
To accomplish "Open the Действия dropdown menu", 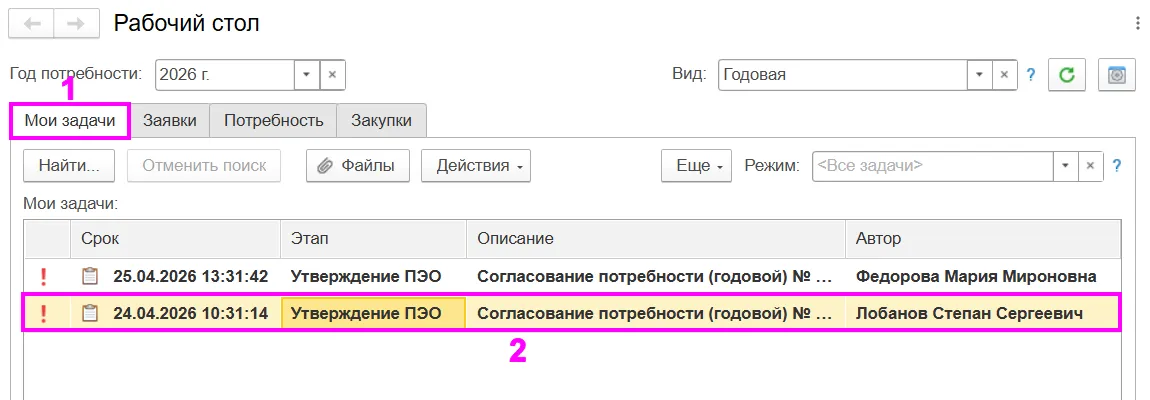I will [476, 166].
